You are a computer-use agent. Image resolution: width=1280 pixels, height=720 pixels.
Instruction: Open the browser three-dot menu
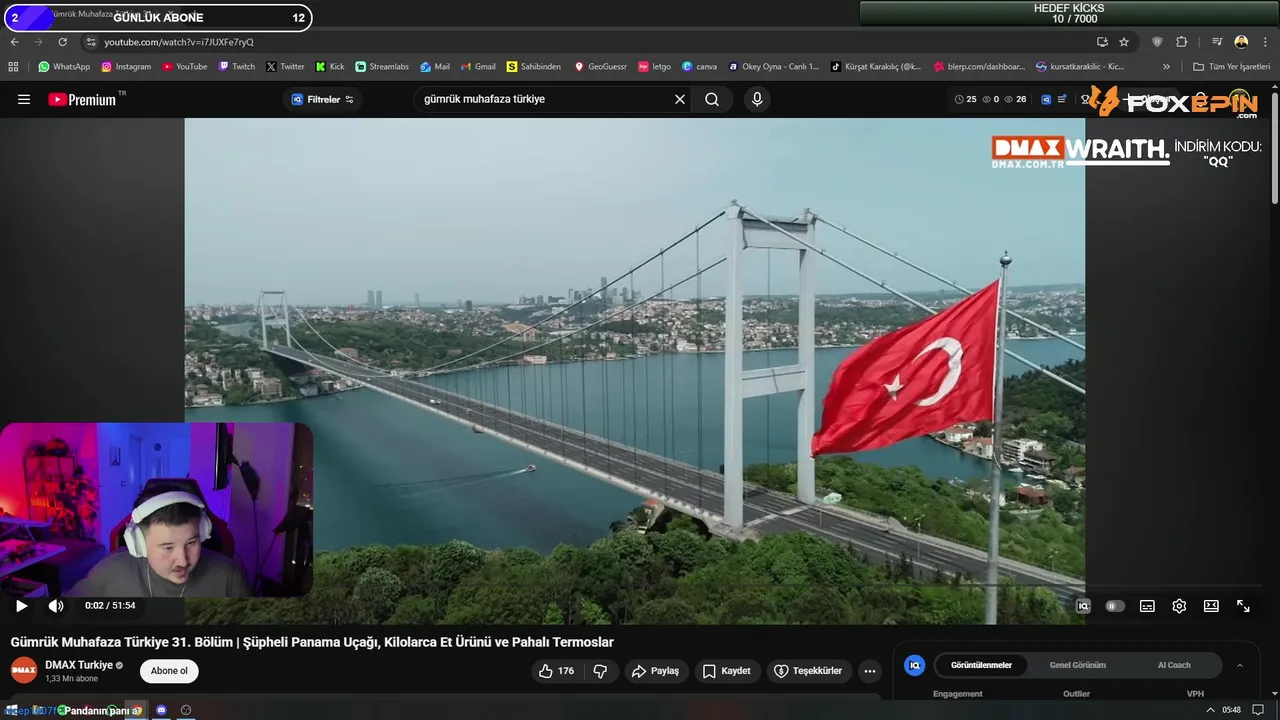click(x=1265, y=42)
